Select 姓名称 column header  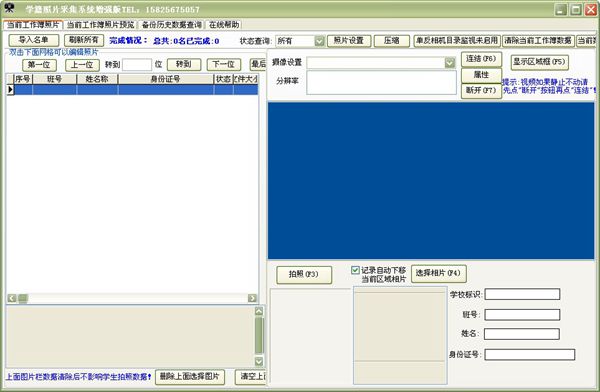tap(97, 79)
